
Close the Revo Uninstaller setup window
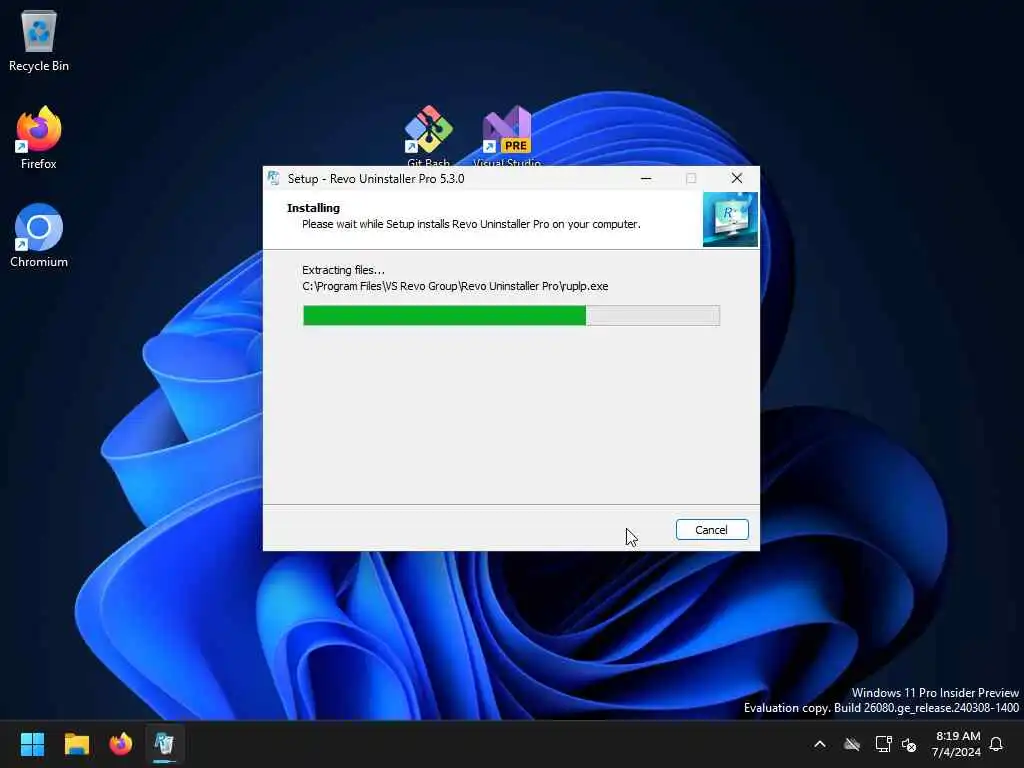[737, 178]
